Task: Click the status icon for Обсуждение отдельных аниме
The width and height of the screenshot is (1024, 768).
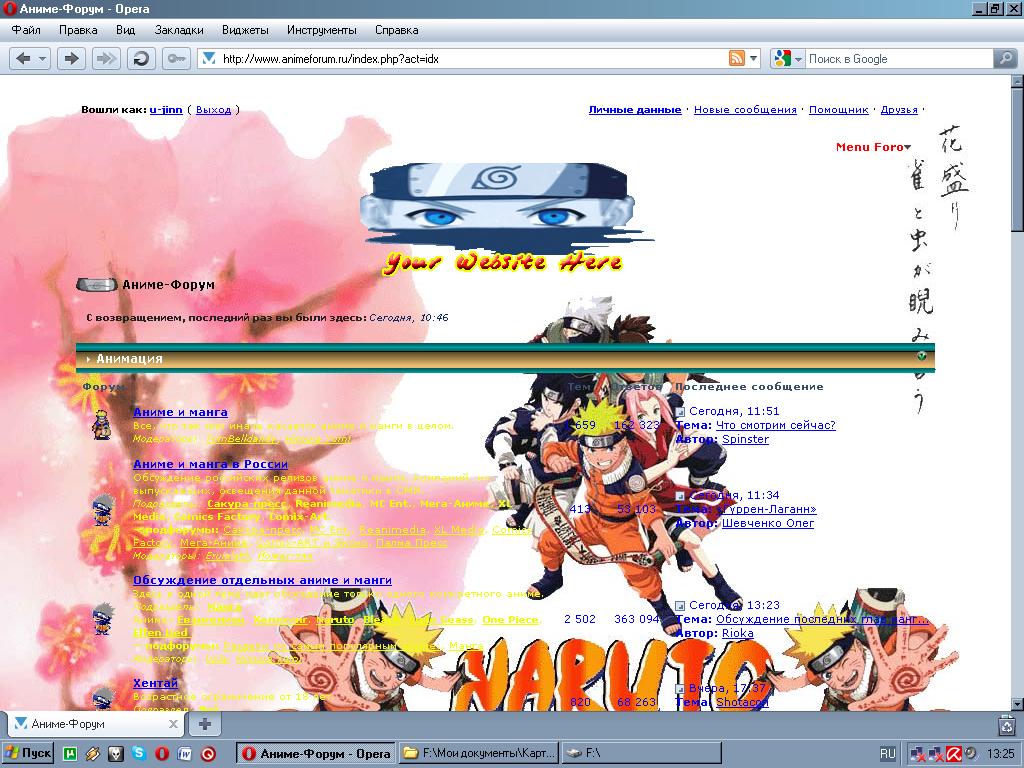Action: [x=103, y=619]
